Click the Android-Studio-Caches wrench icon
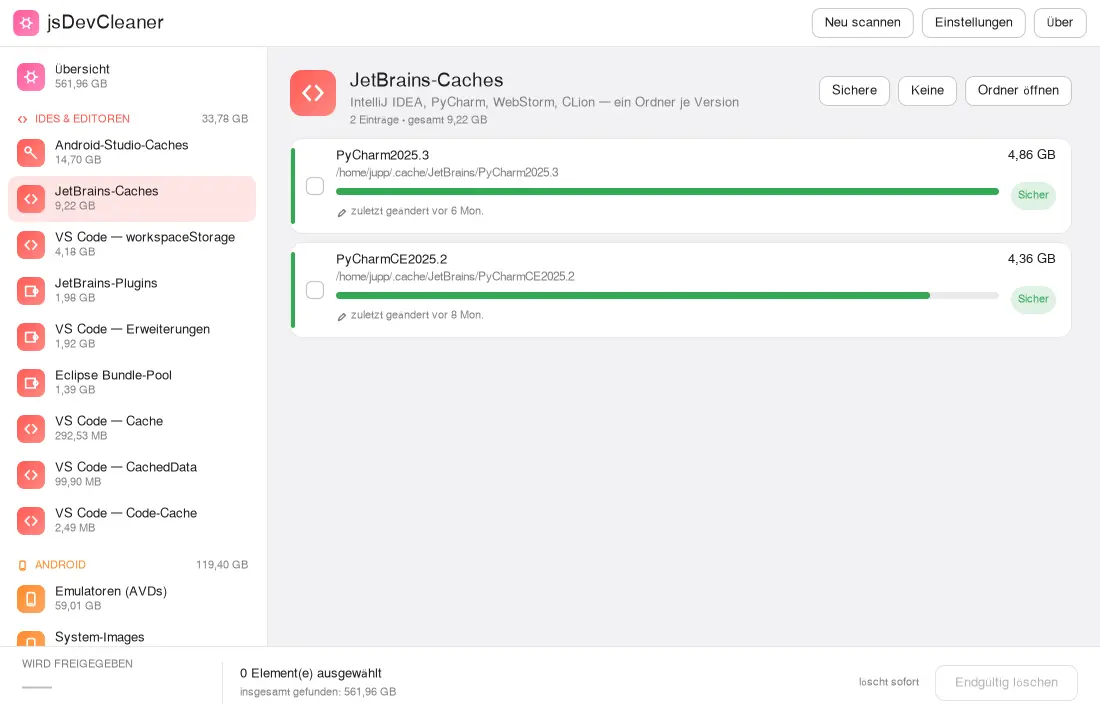The width and height of the screenshot is (1100, 720). tap(31, 152)
